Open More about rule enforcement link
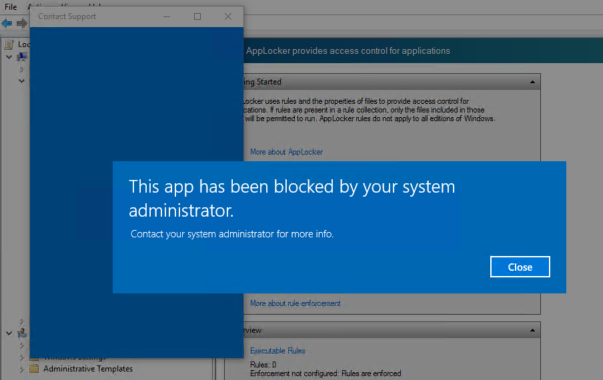Image resolution: width=603 pixels, height=380 pixels. [x=295, y=303]
